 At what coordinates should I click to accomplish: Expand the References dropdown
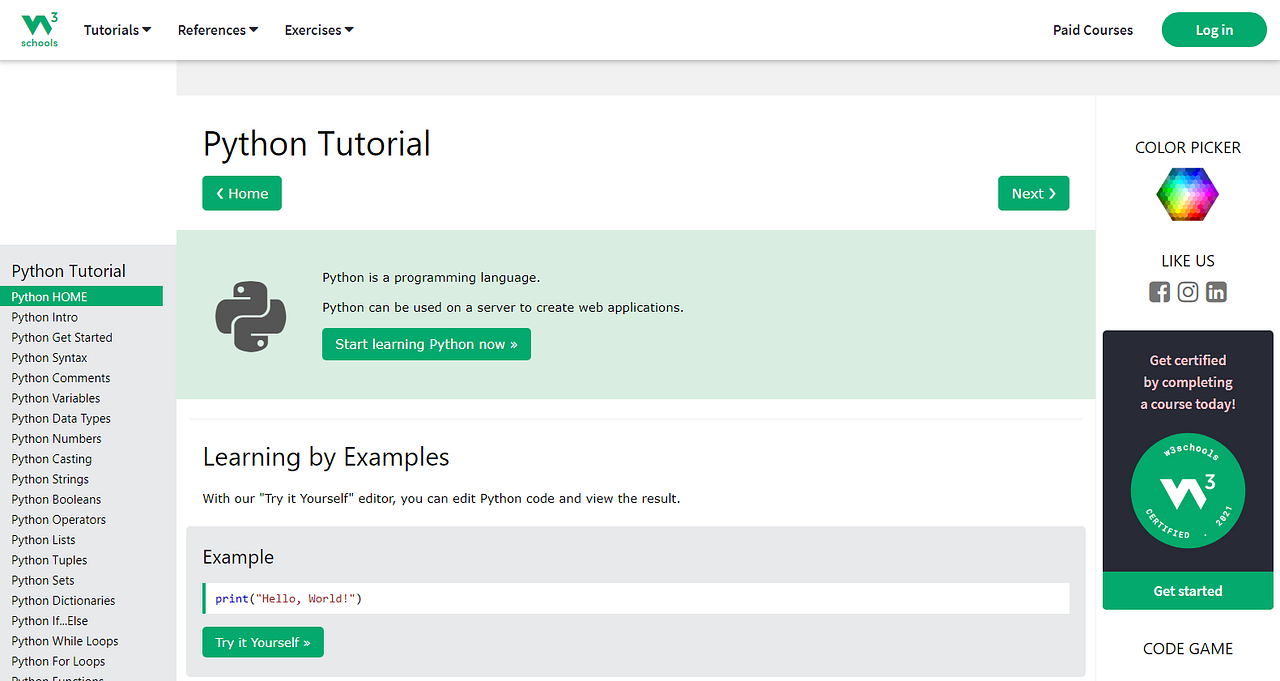tap(217, 30)
